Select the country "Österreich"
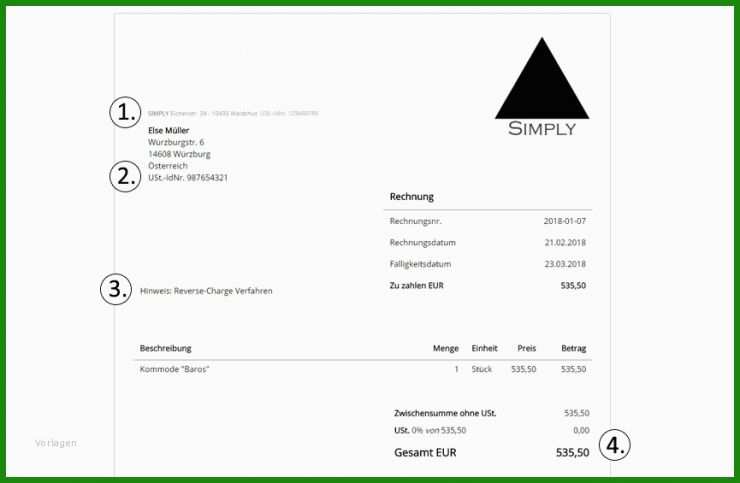 point(168,166)
